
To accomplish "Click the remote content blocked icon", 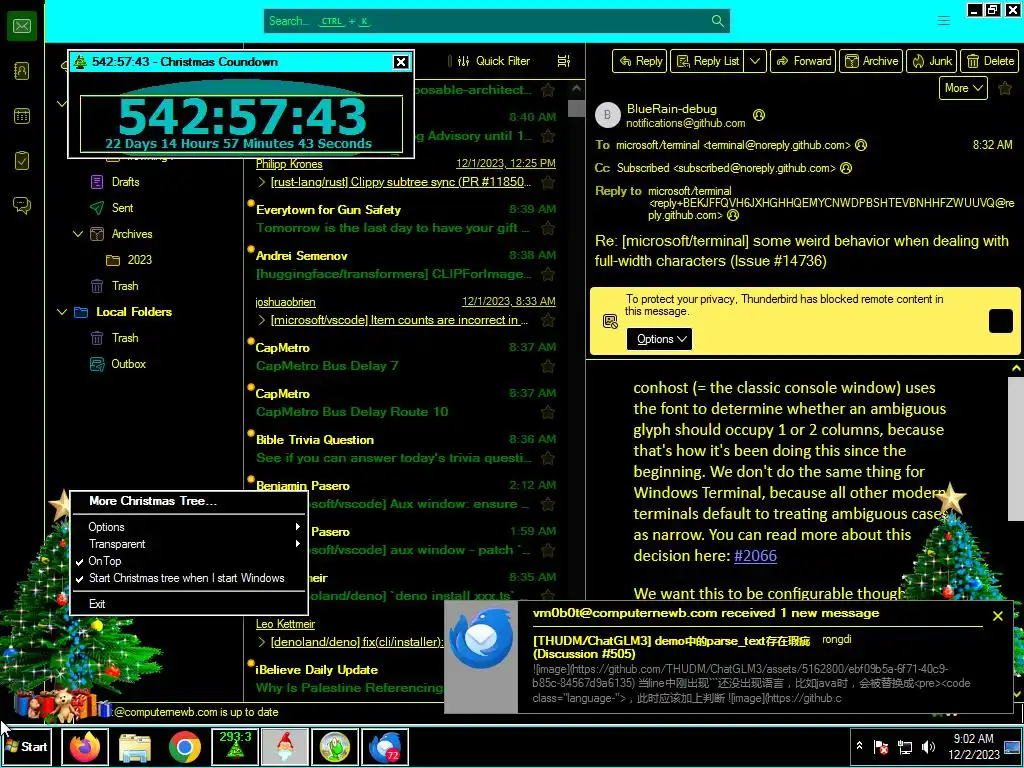I will (610, 321).
